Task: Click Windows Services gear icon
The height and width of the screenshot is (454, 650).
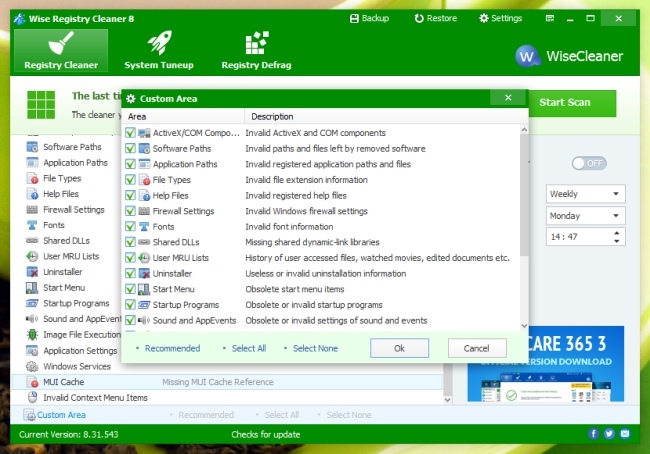Action: pyautogui.click(x=32, y=367)
